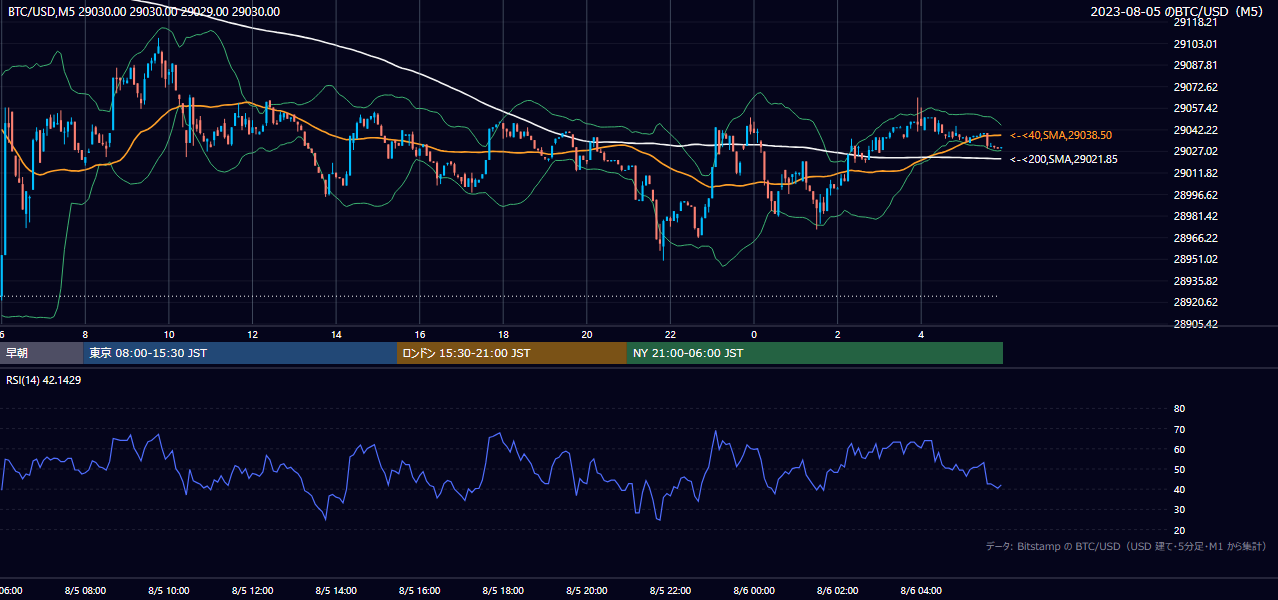Click the 28905.42 price axis label
The width and height of the screenshot is (1278, 600).
(x=1195, y=324)
